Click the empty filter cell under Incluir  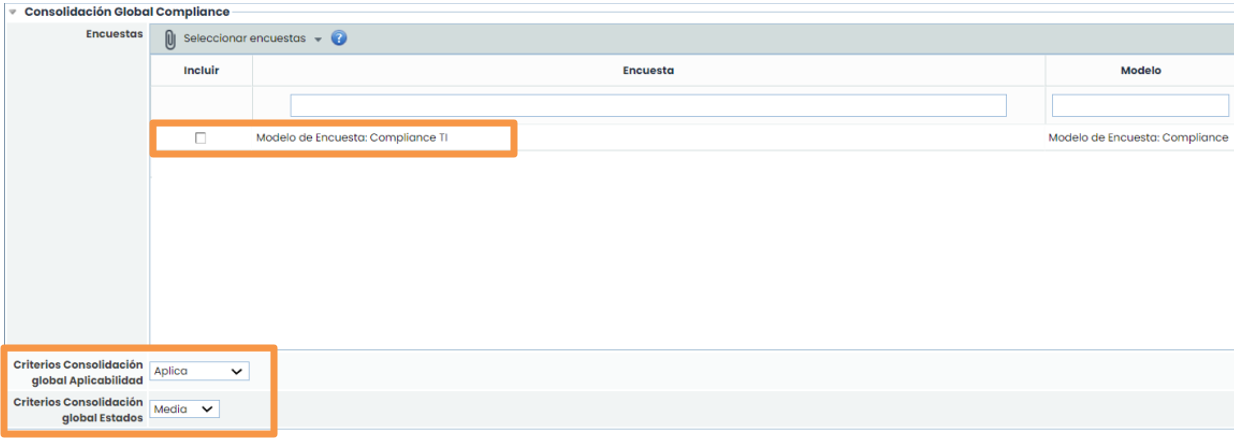201,106
